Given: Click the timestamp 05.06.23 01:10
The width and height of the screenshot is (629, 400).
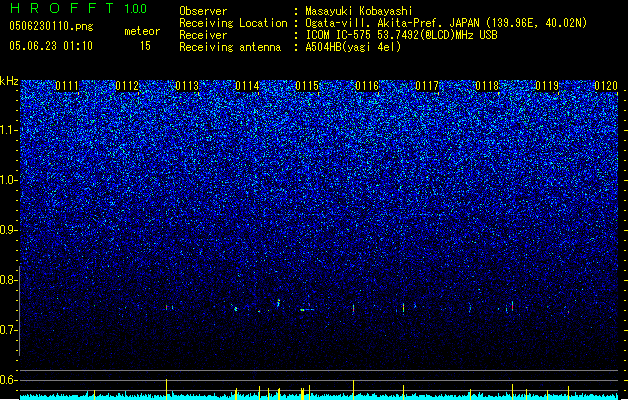Looking at the screenshot, I should click(51, 46).
